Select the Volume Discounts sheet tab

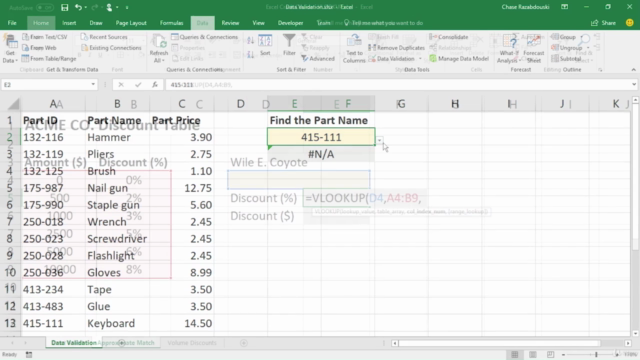[192, 343]
